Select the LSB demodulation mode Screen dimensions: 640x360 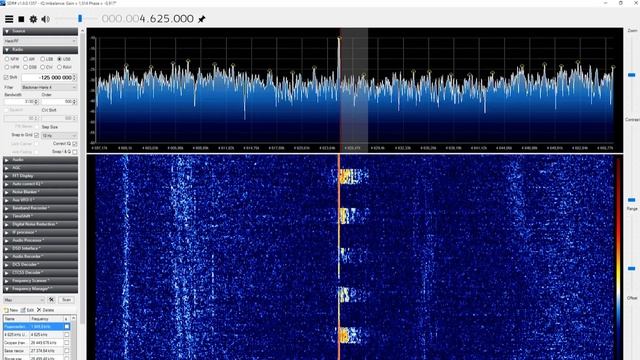point(47,59)
